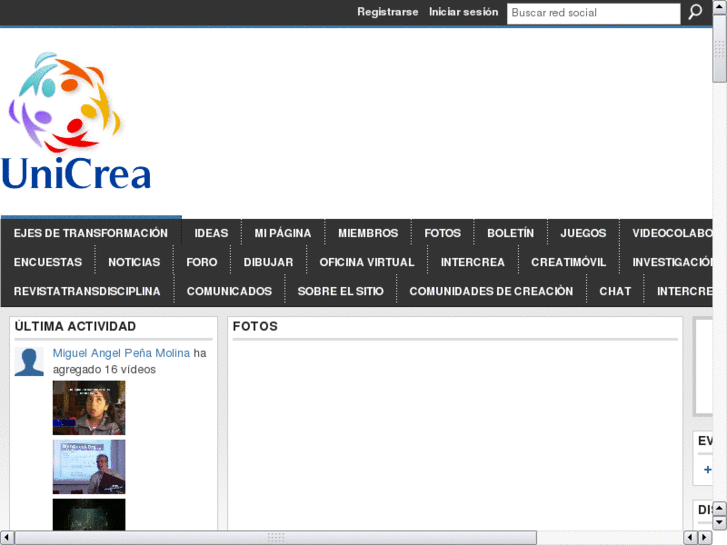The image size is (727, 545).
Task: Go to Noticias
Action: click(134, 262)
